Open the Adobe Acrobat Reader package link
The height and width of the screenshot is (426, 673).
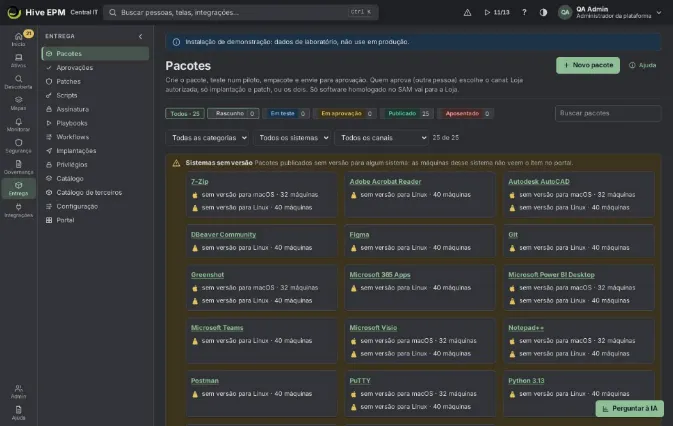pyautogui.click(x=385, y=181)
